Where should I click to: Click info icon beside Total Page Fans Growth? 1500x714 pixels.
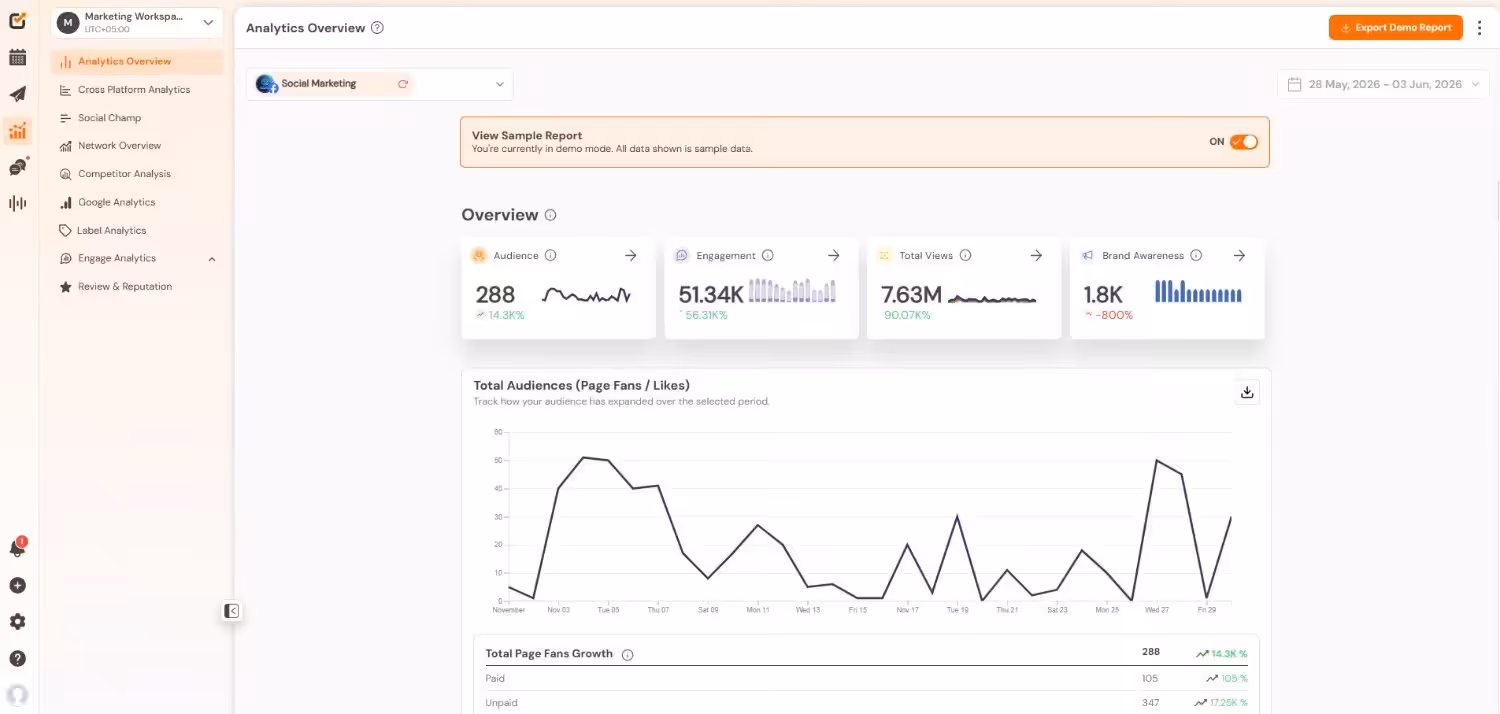point(628,655)
